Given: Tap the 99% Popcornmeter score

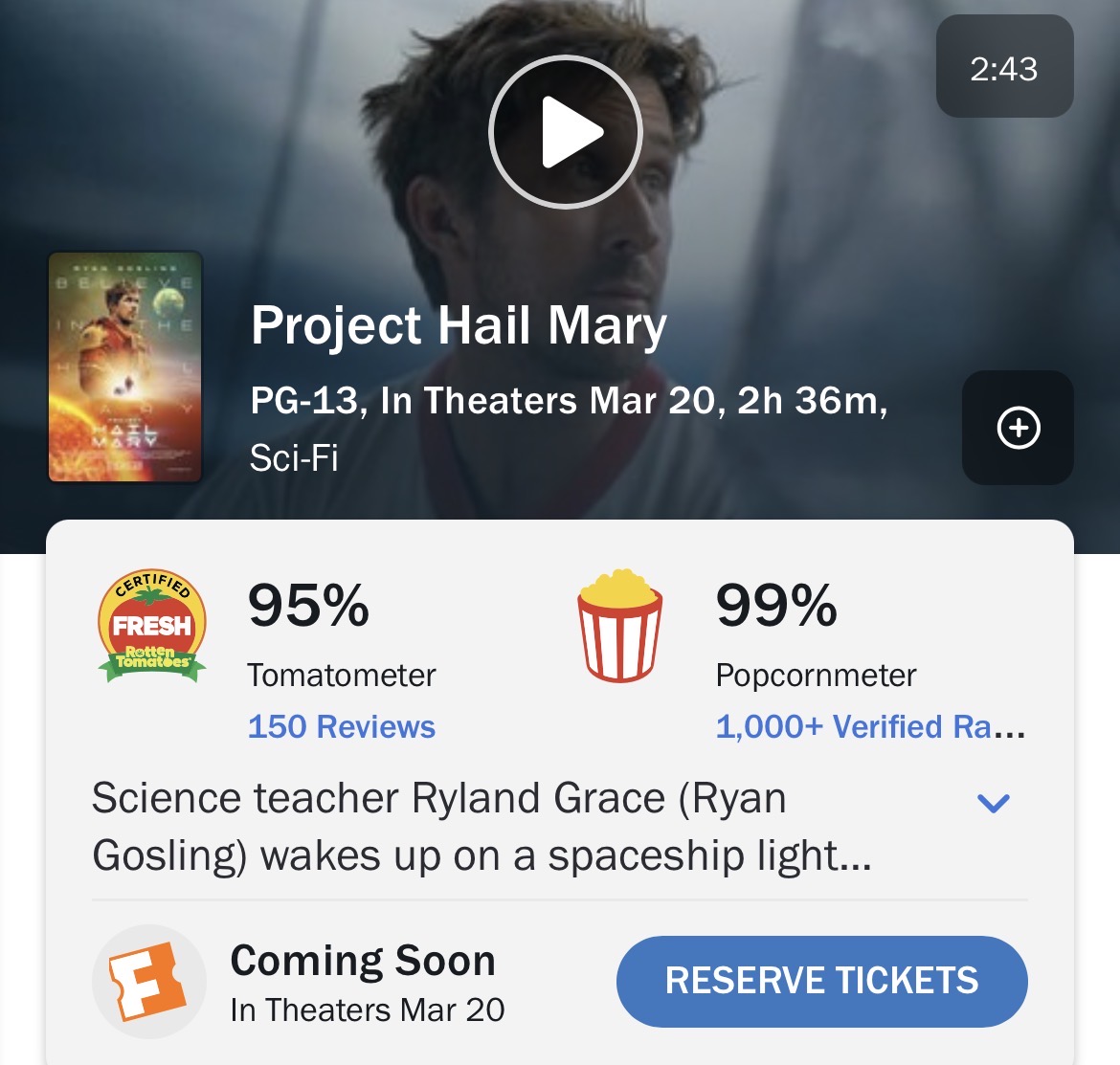Looking at the screenshot, I should click(776, 606).
